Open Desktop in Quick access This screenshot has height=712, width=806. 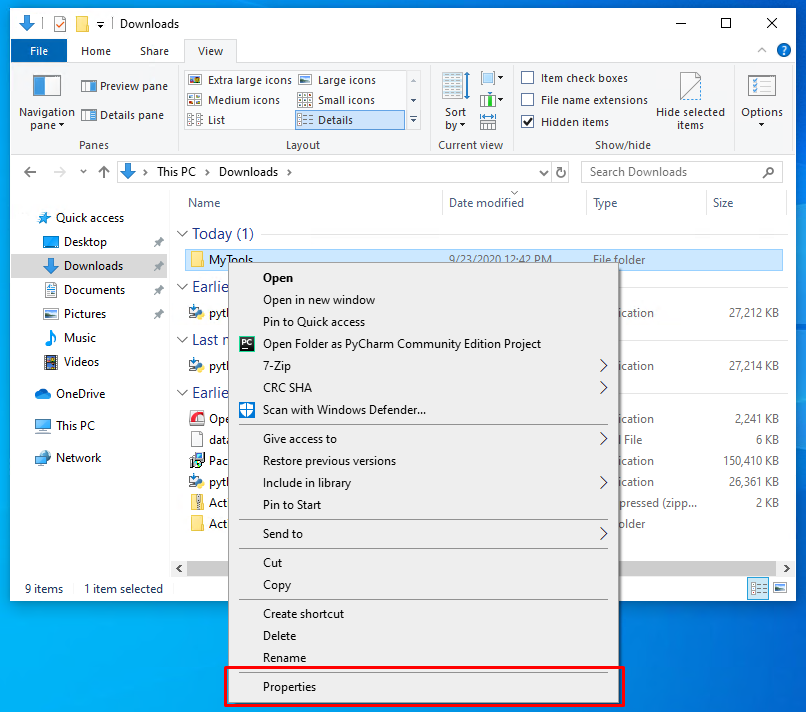tap(85, 242)
